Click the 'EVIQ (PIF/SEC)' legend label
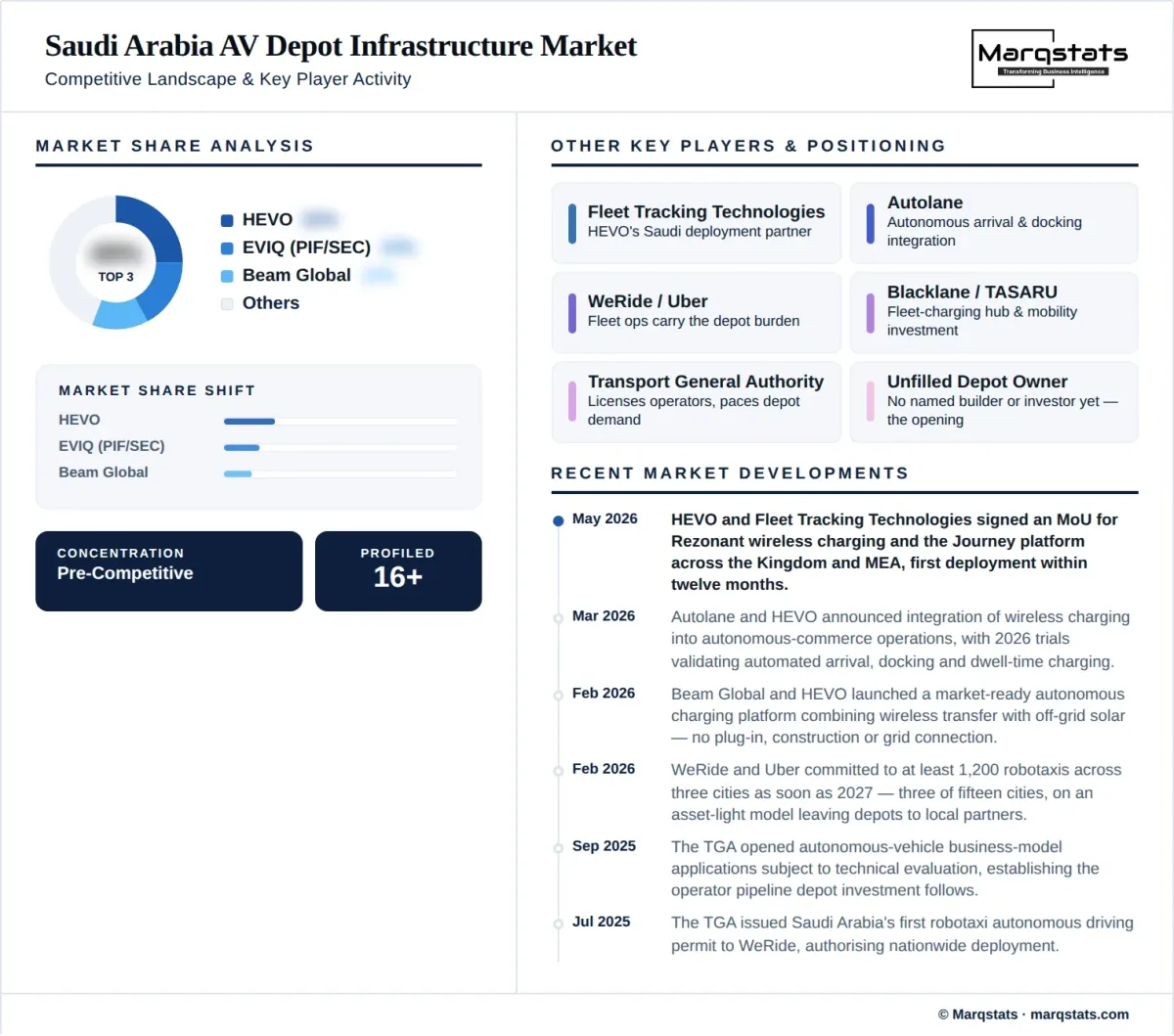Viewport: 1174px width, 1036px height. point(306,248)
